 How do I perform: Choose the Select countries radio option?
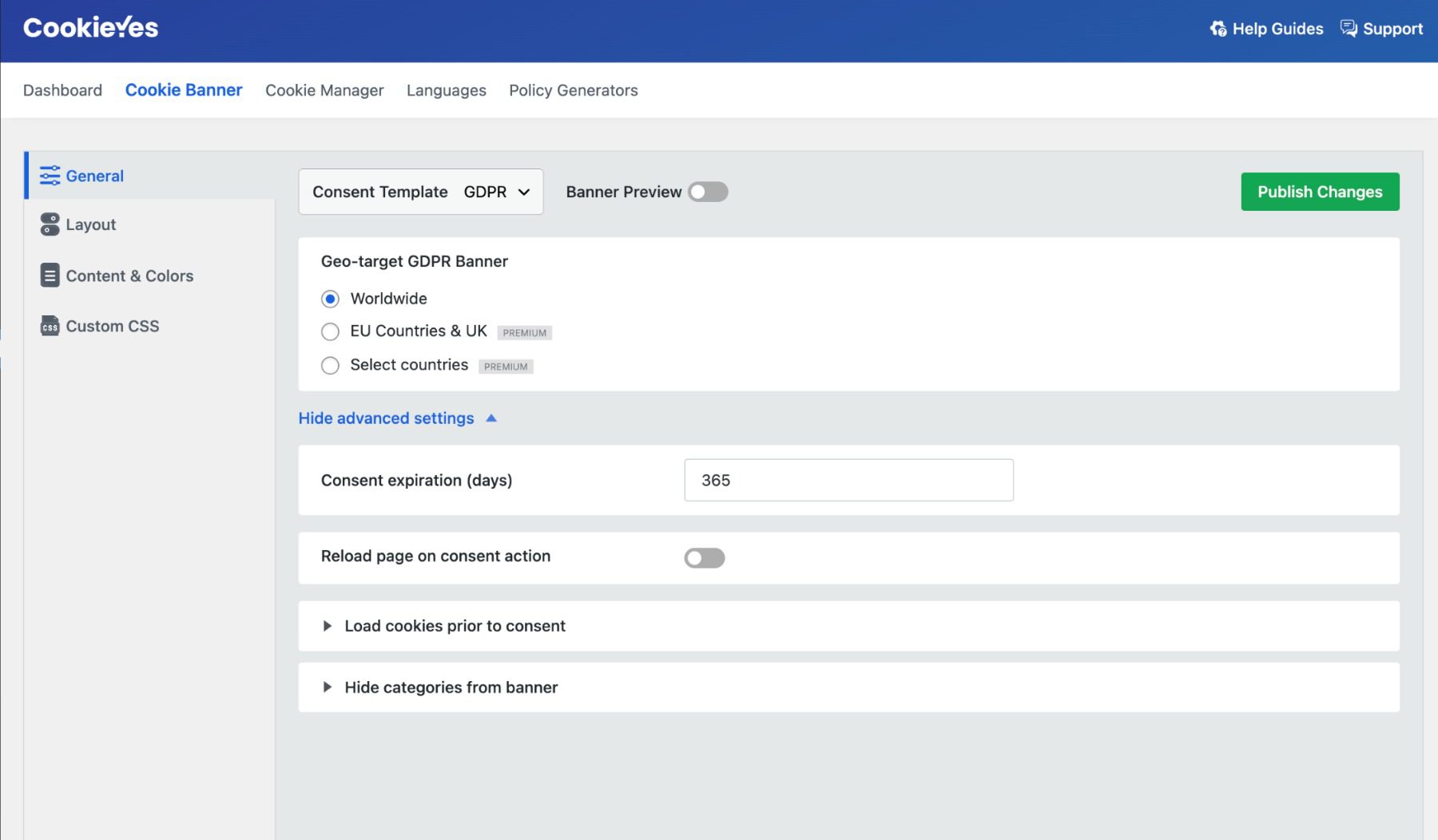330,366
